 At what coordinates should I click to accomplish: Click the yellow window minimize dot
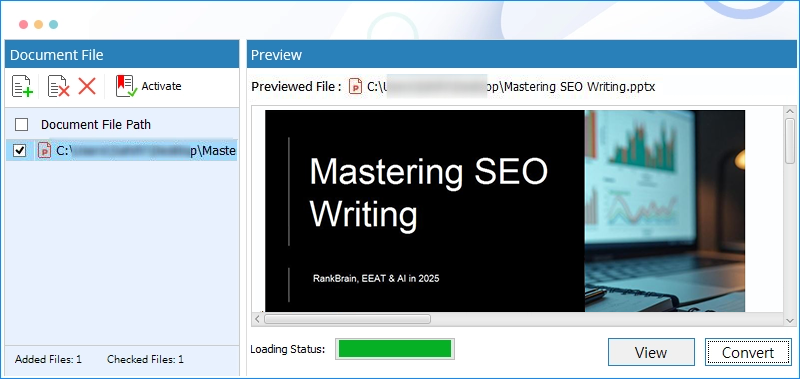coord(38,24)
